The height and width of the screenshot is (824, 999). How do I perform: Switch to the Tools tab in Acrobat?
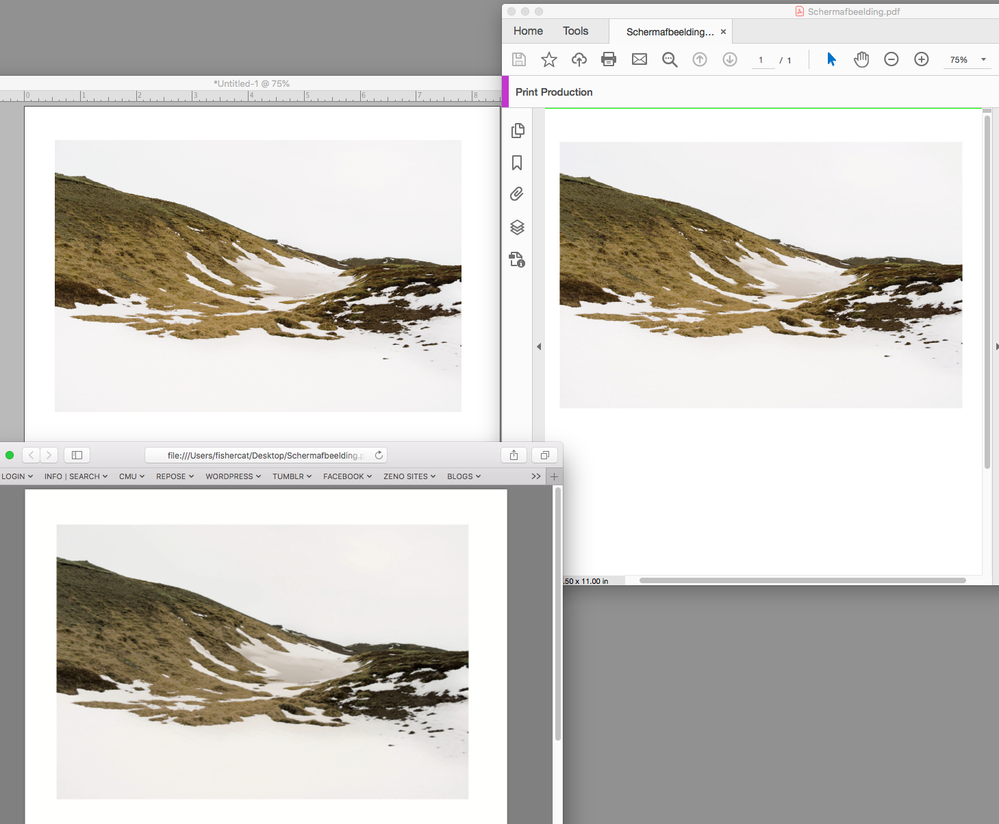tap(575, 31)
